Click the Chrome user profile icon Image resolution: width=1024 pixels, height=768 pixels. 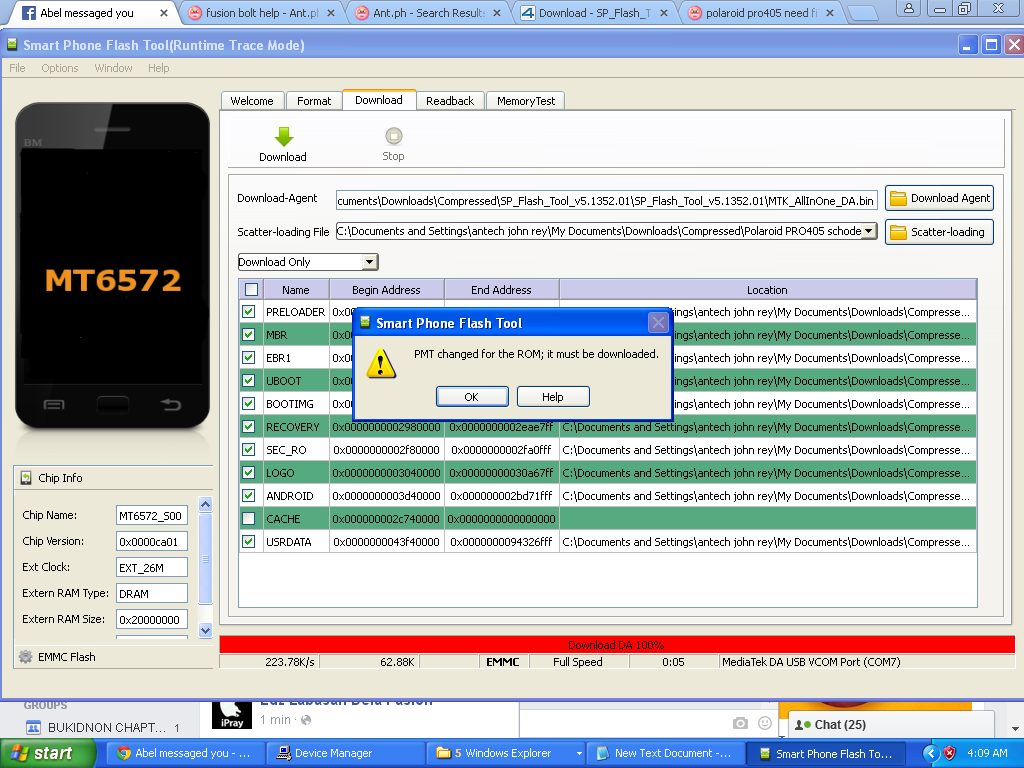[908, 8]
